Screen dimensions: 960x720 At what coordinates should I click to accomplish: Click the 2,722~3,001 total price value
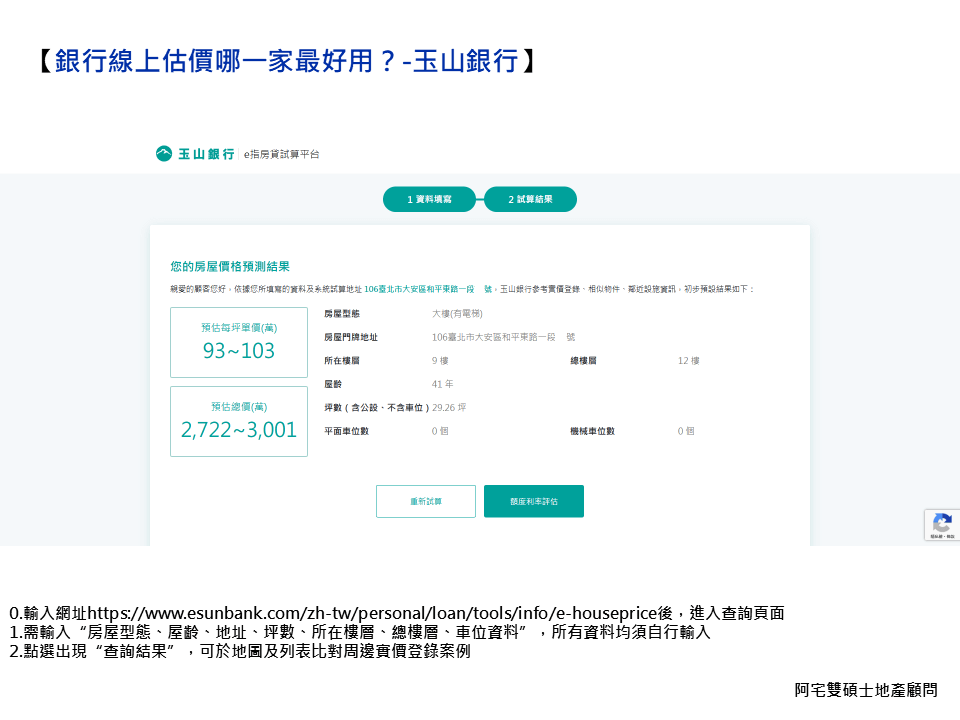pos(239,430)
